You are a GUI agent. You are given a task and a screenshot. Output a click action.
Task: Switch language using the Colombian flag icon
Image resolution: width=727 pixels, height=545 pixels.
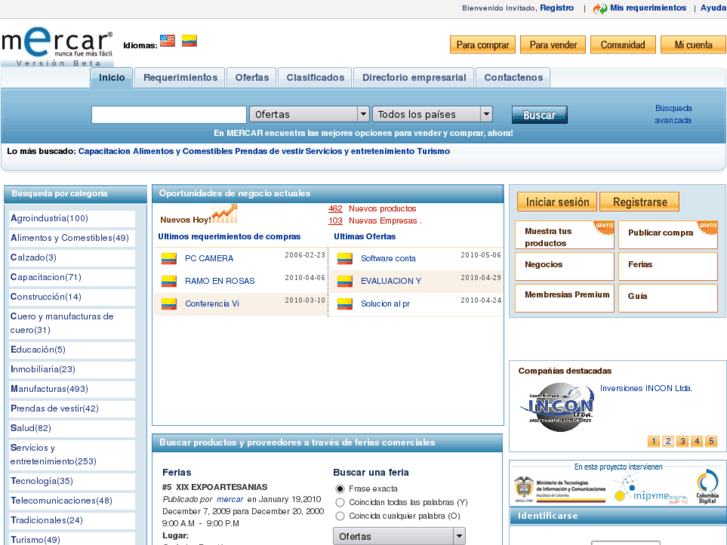189,41
